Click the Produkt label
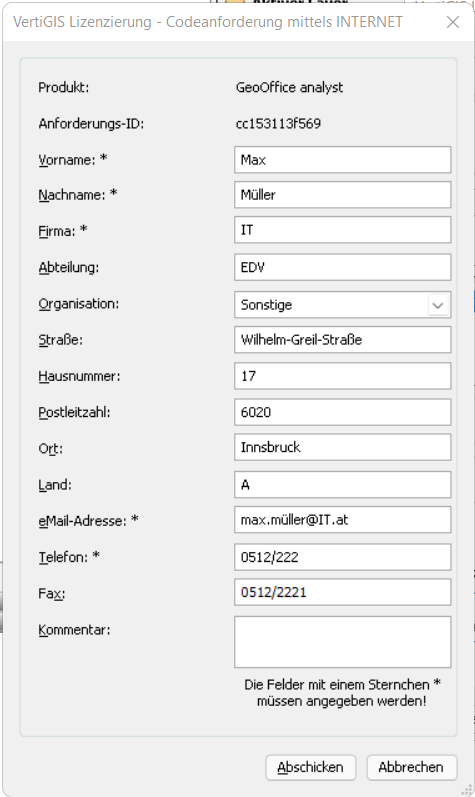This screenshot has width=475, height=797. tap(64, 87)
